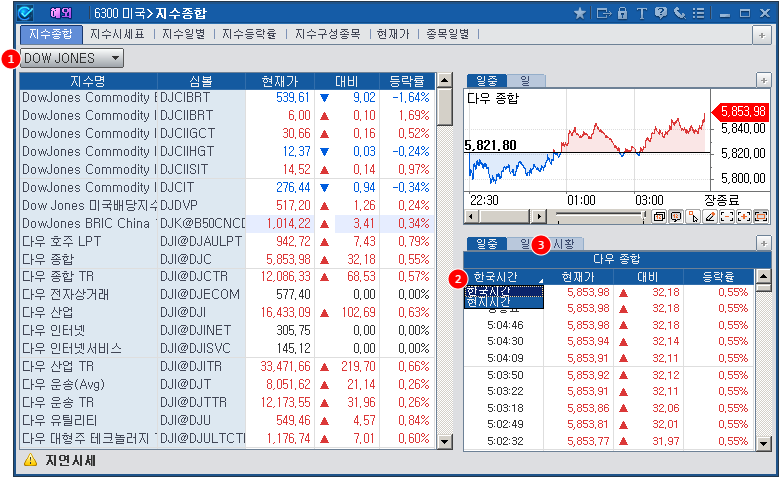
Task: Open the 종목일별 tab
Action: point(448,34)
